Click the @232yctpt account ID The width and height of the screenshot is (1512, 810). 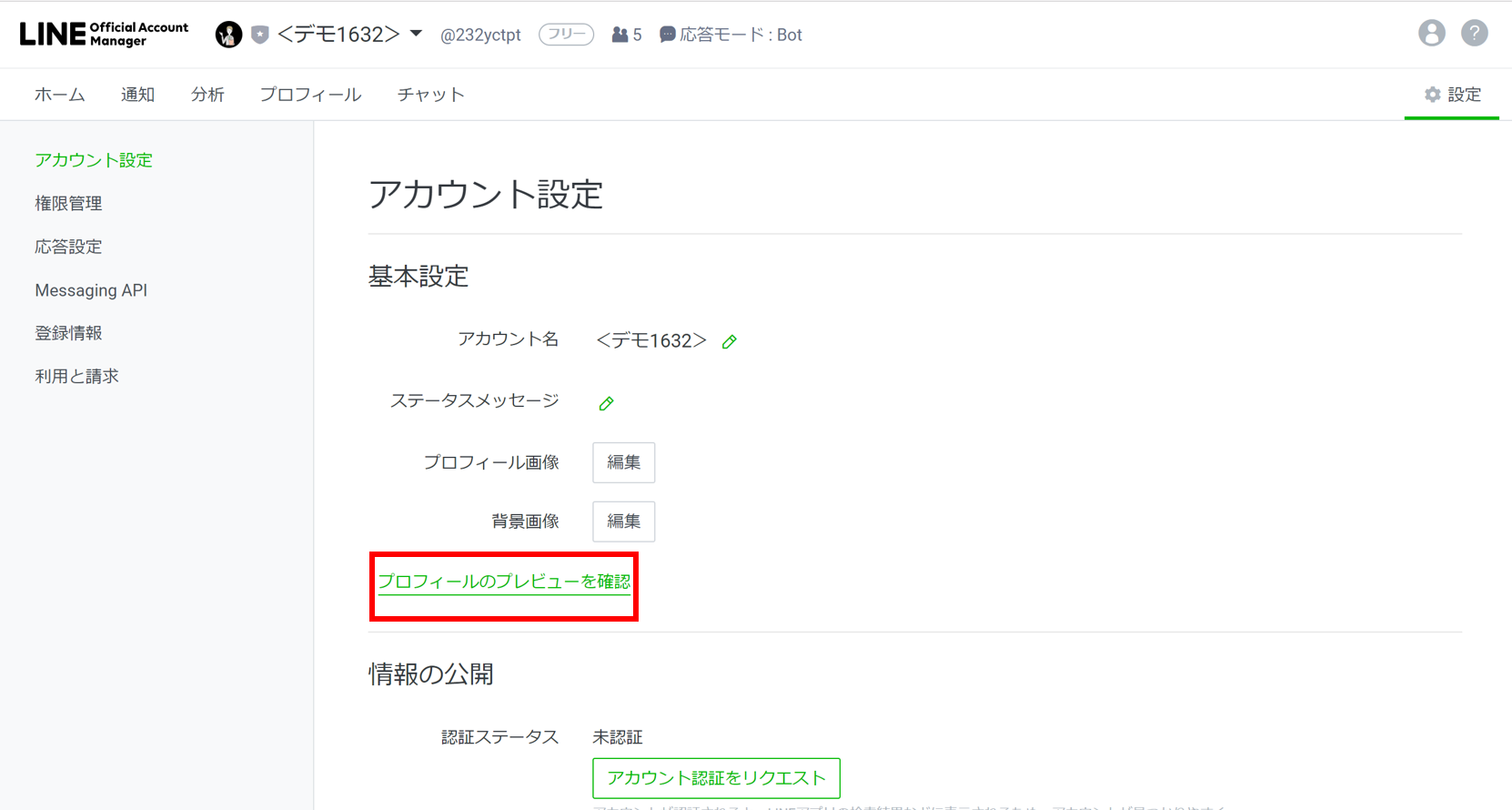click(480, 35)
